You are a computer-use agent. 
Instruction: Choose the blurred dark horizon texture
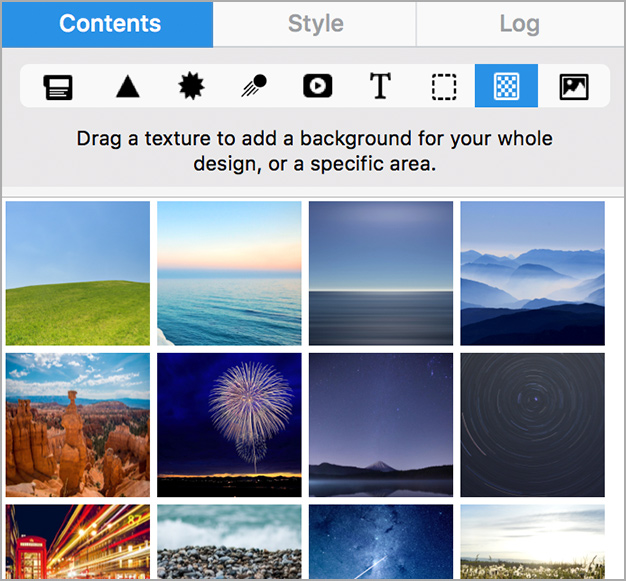click(x=381, y=273)
